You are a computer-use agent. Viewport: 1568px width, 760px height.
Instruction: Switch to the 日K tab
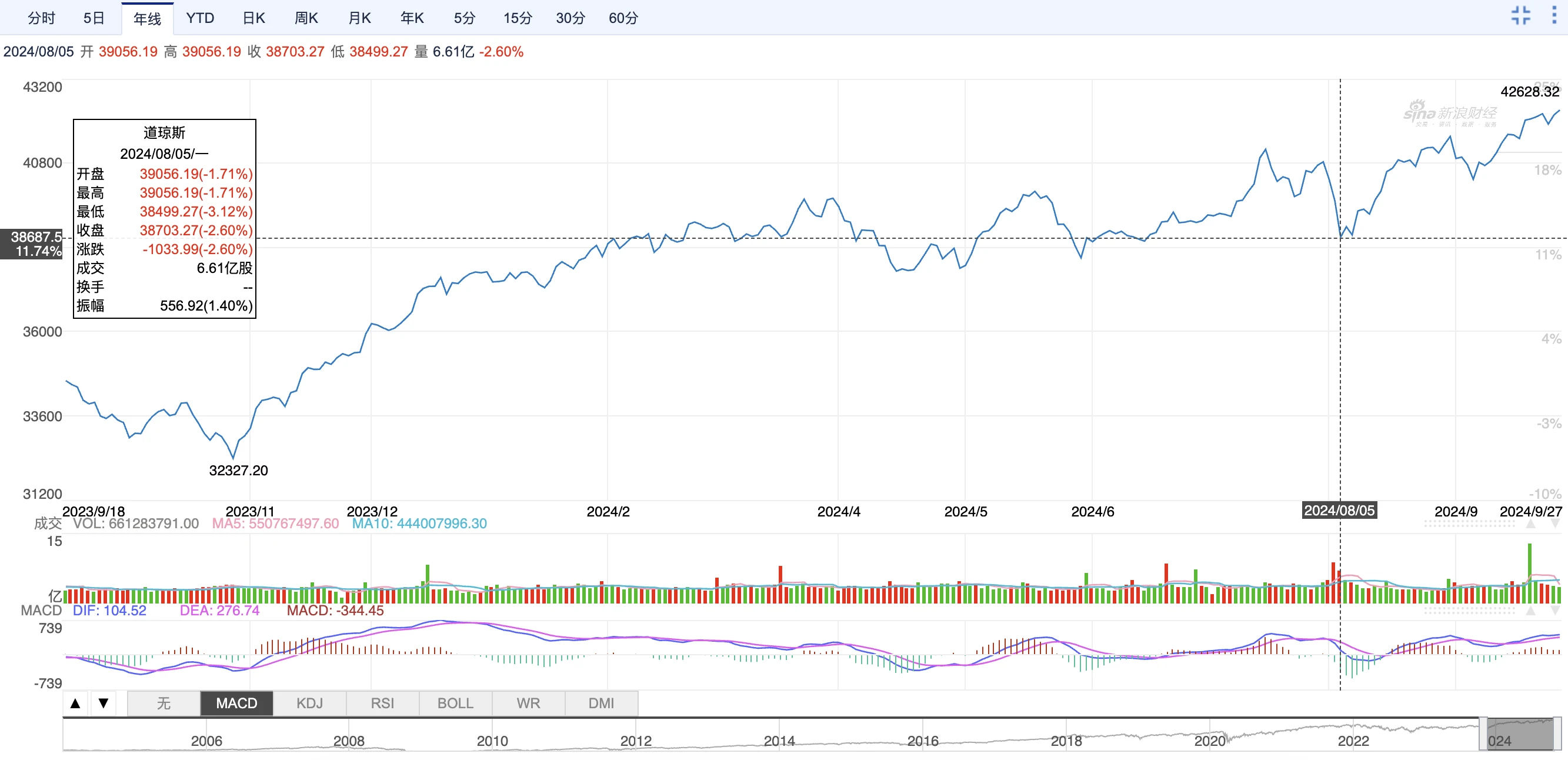click(x=254, y=18)
